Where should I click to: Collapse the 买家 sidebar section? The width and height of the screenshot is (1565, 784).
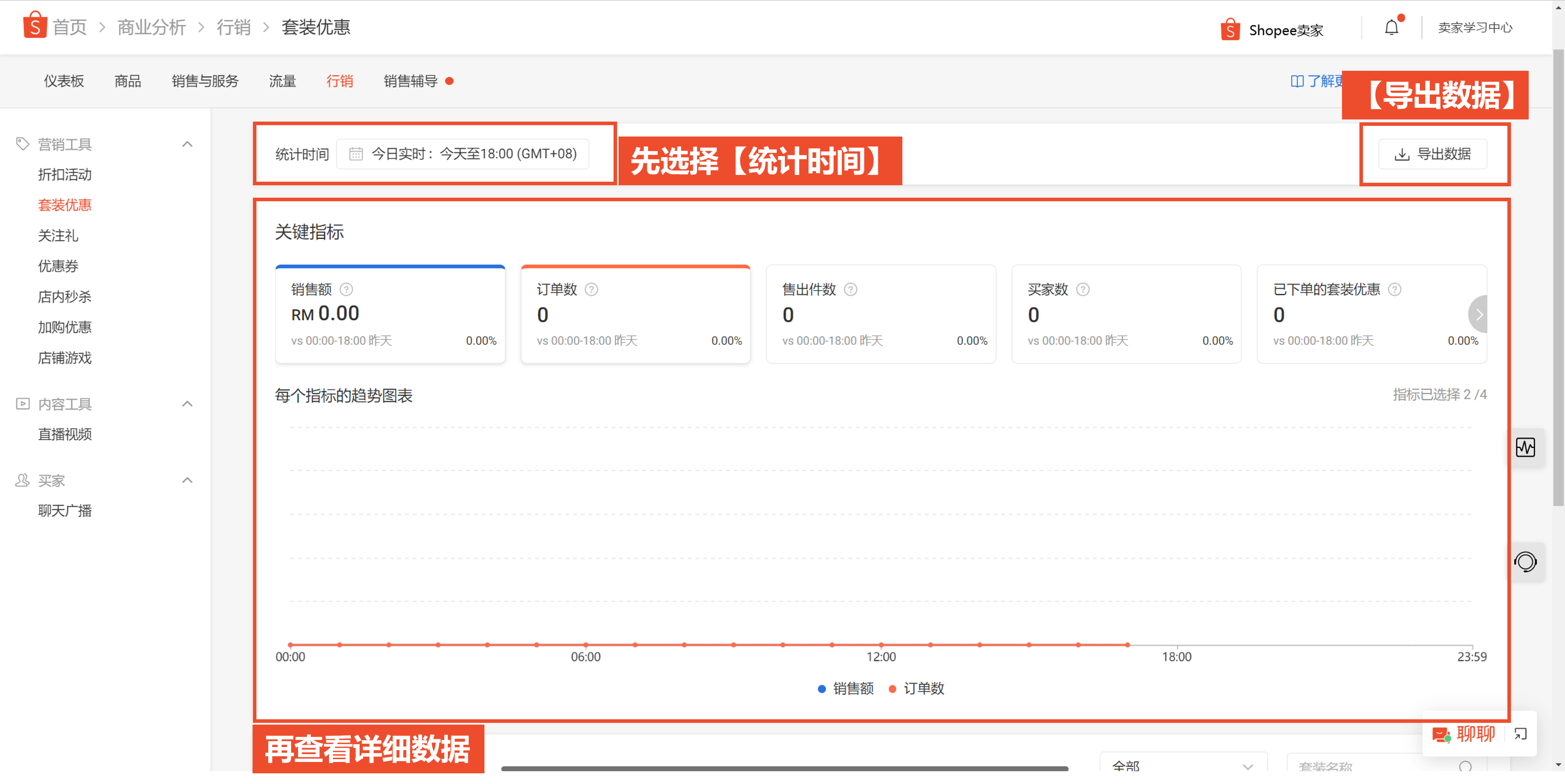click(x=187, y=480)
